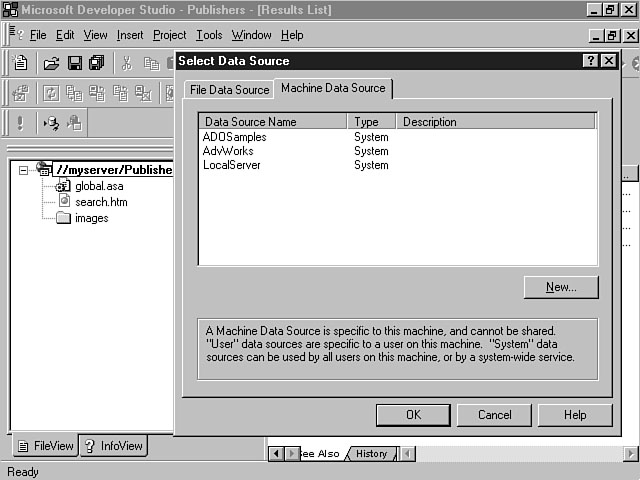640x480 pixels.
Task: Open the File menu
Action: [38, 35]
